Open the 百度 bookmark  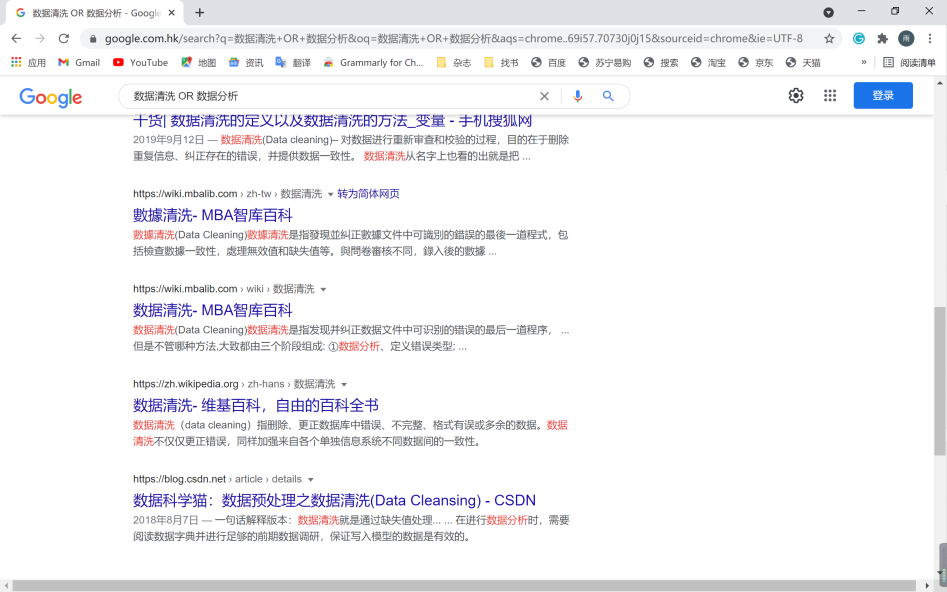548,62
